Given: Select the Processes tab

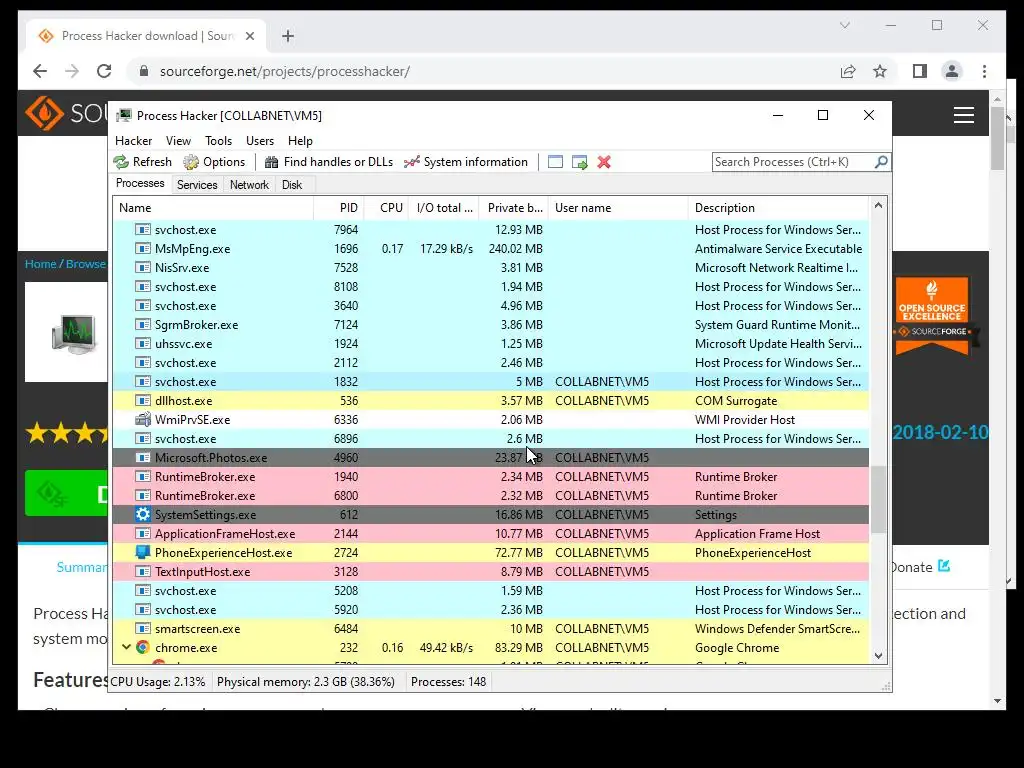Looking at the screenshot, I should pyautogui.click(x=140, y=184).
